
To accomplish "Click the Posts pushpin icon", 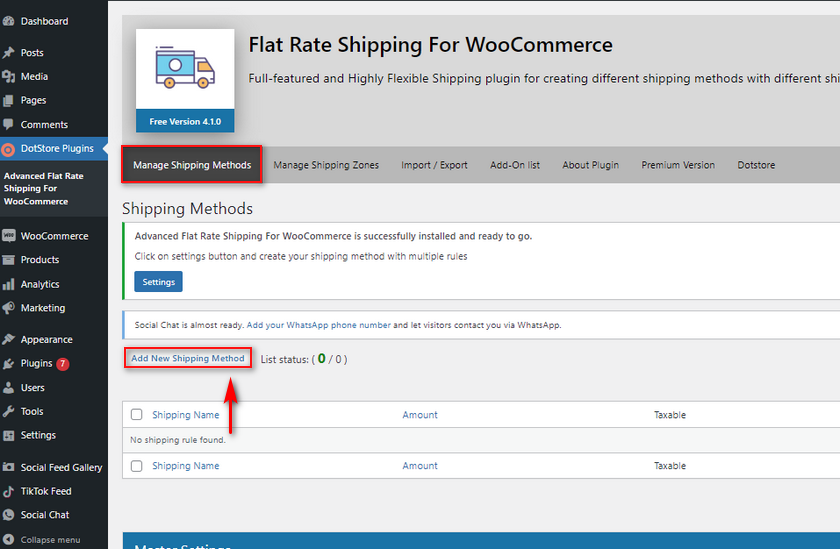I will (x=8, y=52).
